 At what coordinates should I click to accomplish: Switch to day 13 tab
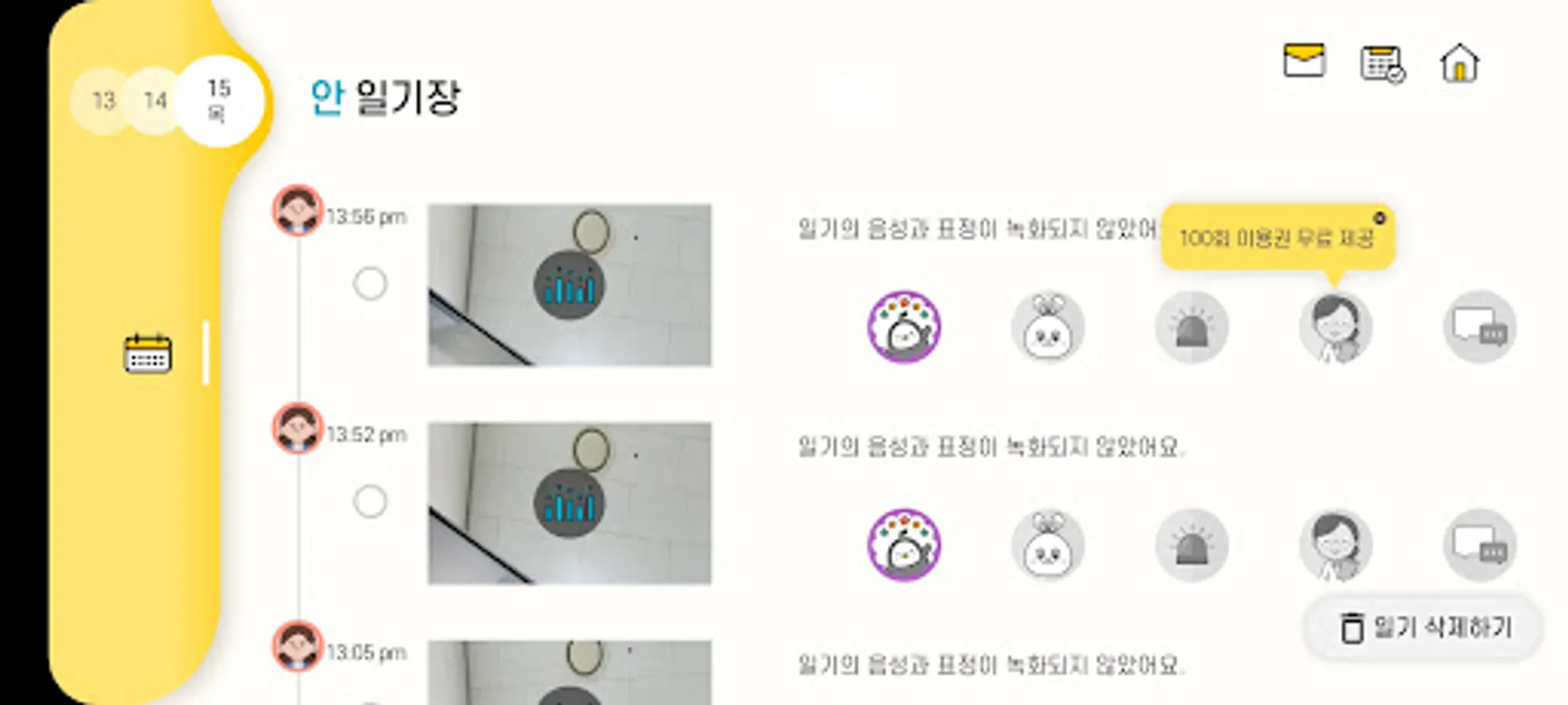point(103,100)
